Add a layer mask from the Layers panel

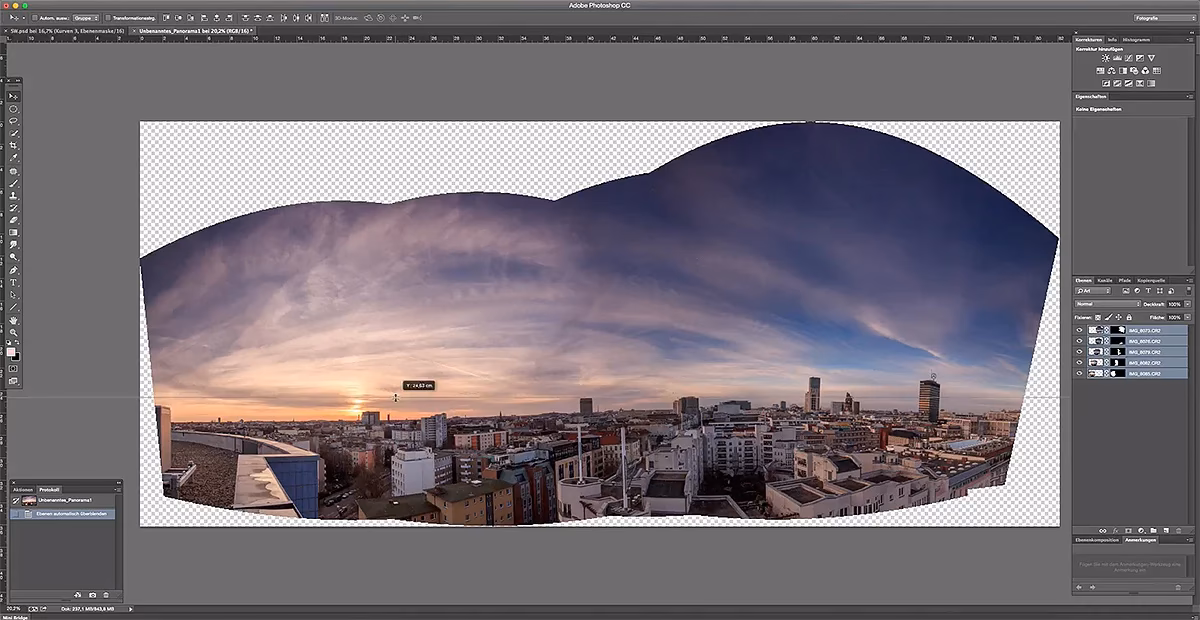tap(1128, 529)
